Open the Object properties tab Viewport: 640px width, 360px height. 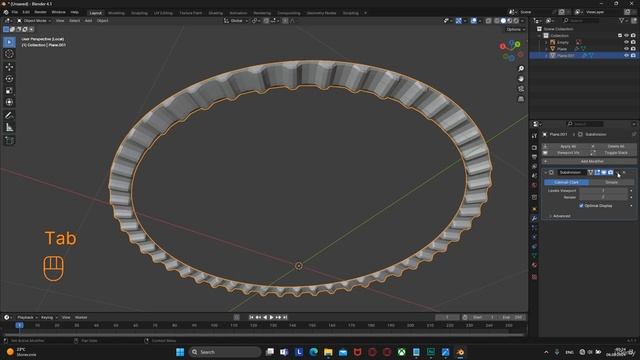point(534,209)
